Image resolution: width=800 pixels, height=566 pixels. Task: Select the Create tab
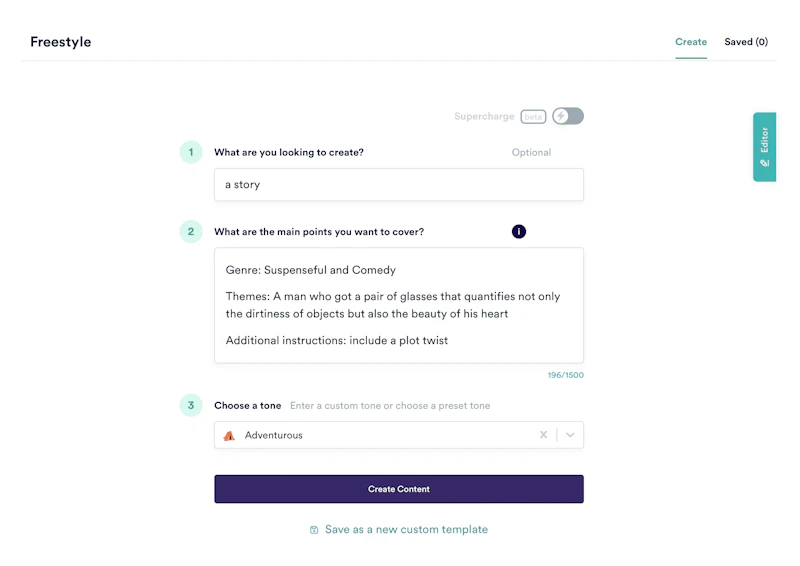(691, 42)
